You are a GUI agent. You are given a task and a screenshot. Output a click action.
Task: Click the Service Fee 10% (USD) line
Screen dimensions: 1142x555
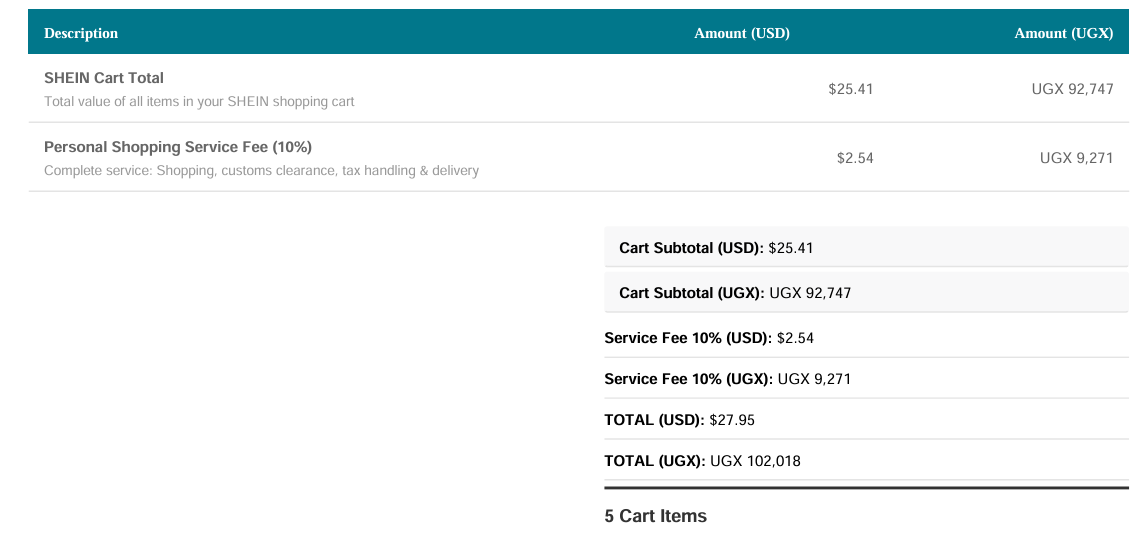pyautogui.click(x=866, y=338)
